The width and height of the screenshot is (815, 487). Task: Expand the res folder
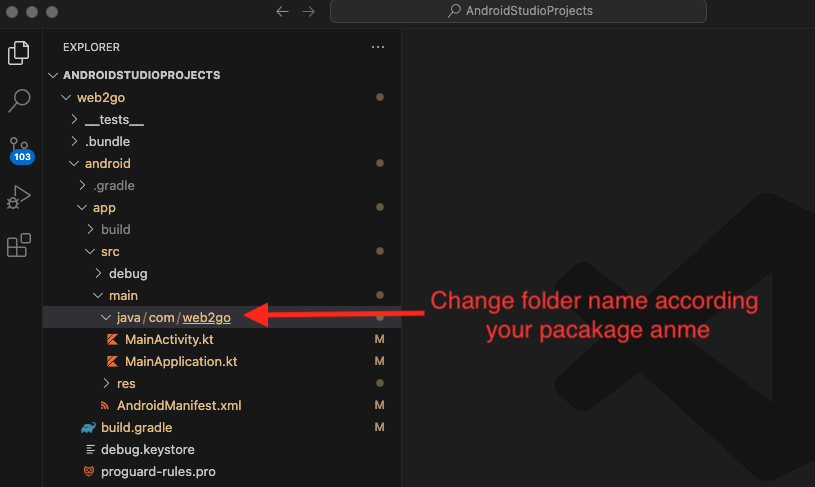[x=125, y=383]
